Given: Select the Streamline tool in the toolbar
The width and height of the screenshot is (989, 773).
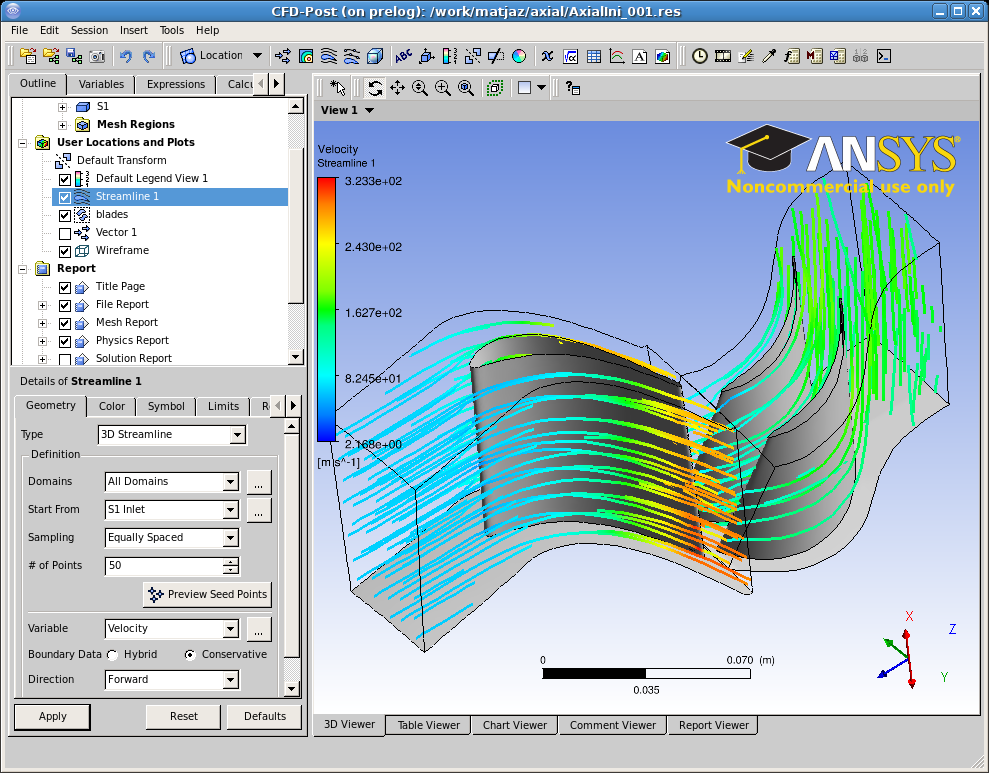Looking at the screenshot, I should (328, 56).
